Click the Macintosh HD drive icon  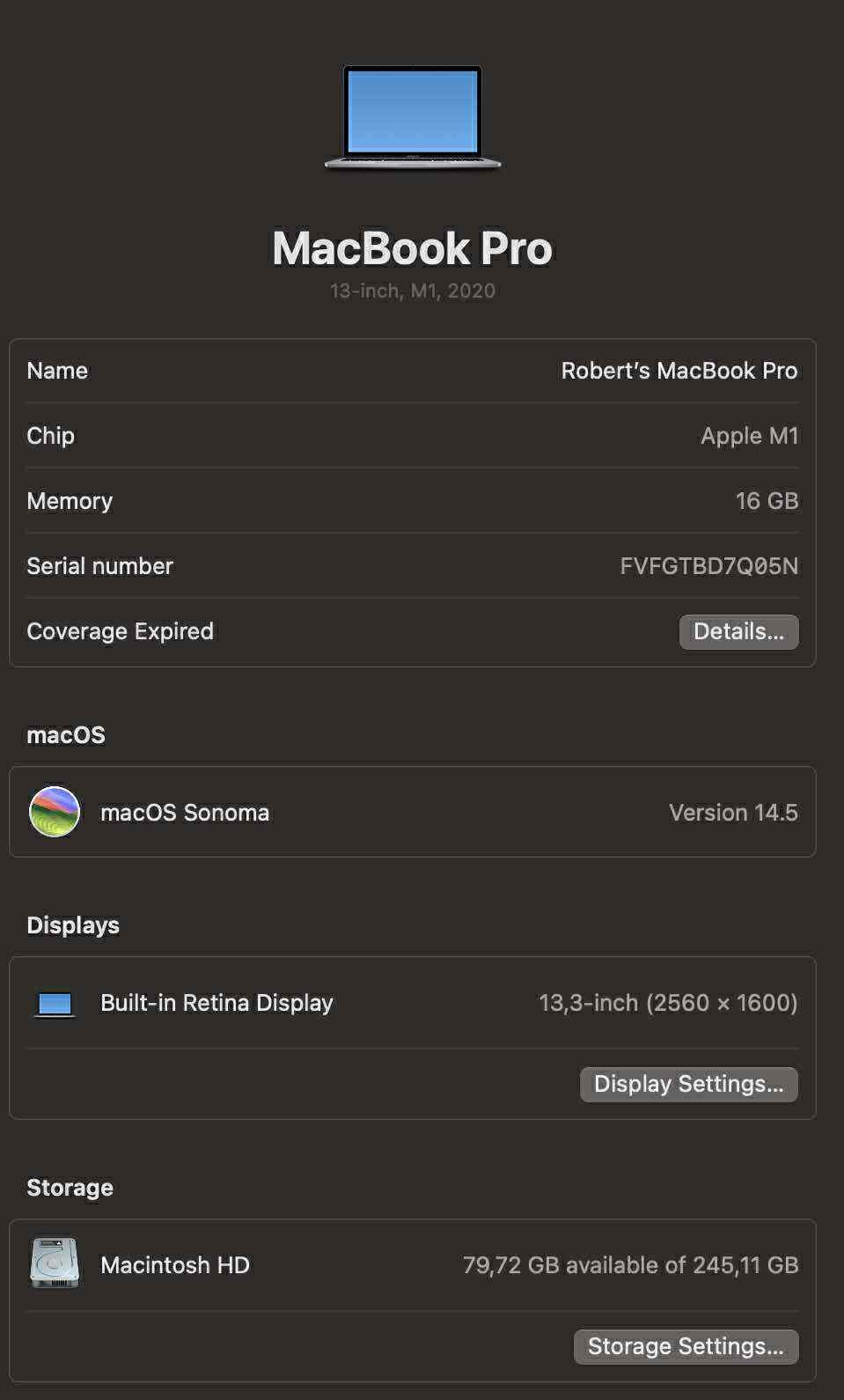point(55,1264)
